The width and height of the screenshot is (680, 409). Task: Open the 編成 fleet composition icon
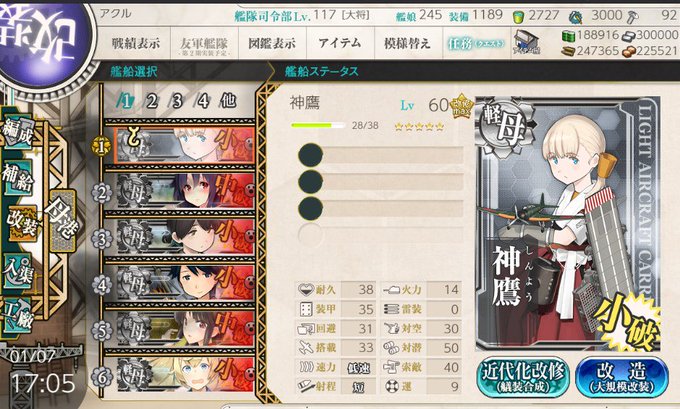coord(17,132)
